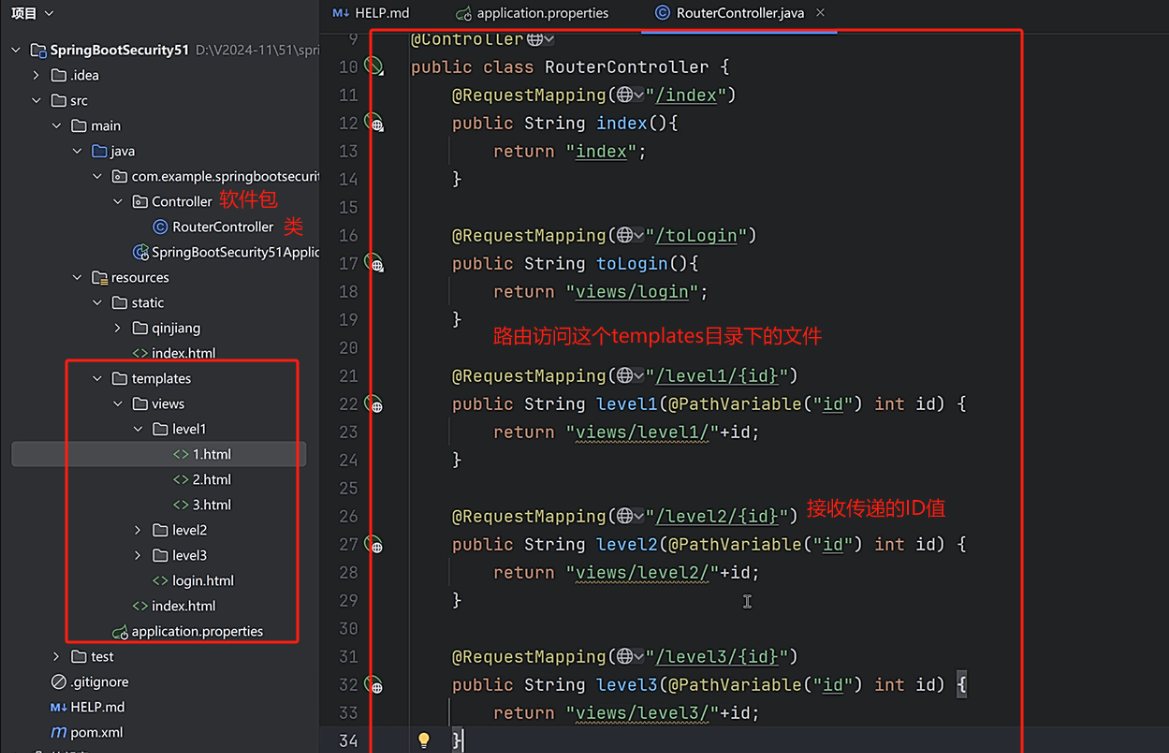This screenshot has width=1169, height=753.
Task: Click the "index" return string on line 13
Action: pyautogui.click(x=601, y=151)
